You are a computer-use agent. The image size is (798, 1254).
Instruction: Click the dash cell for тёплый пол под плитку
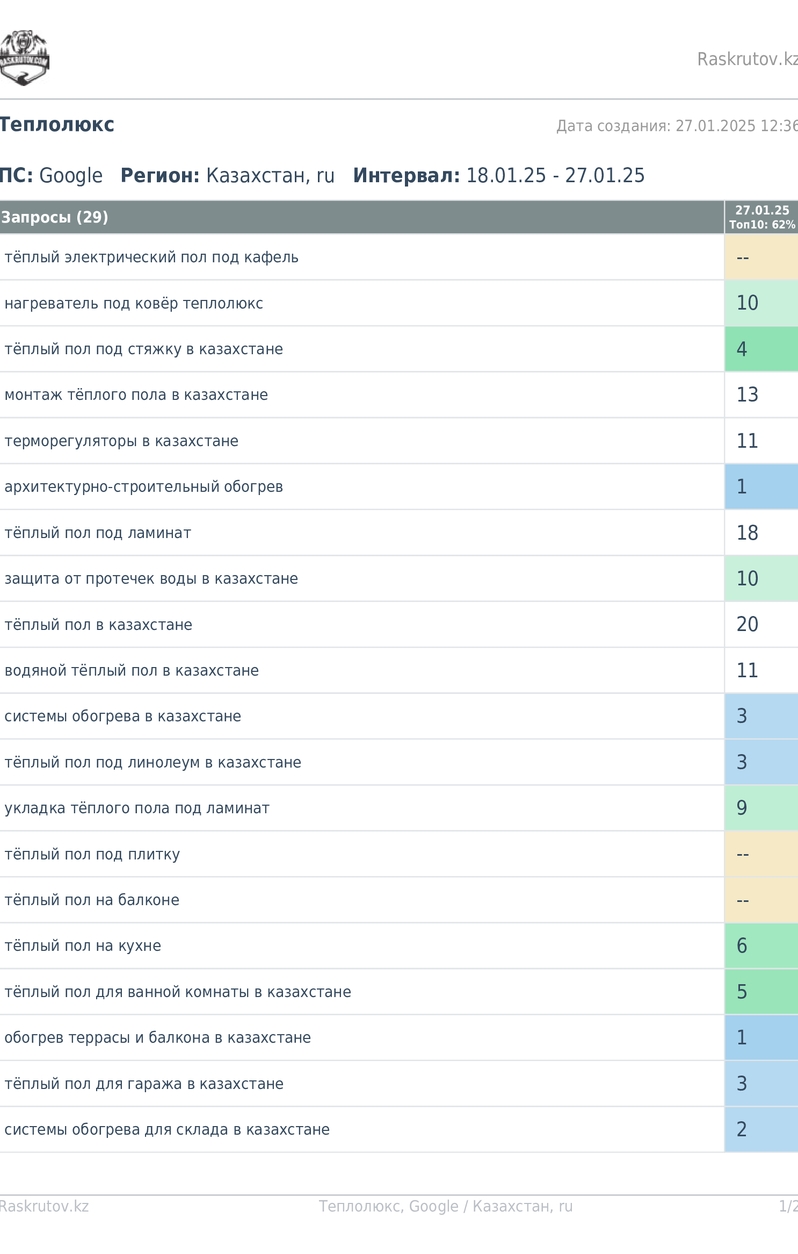(761, 854)
